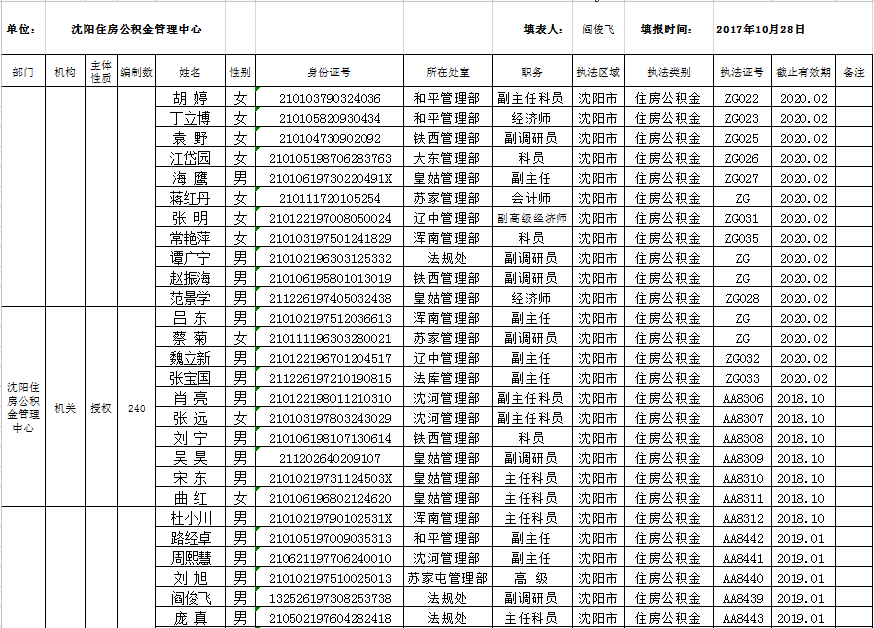
Task: Click ID number 210106197302204​91X
Action: pyautogui.click(x=331, y=179)
